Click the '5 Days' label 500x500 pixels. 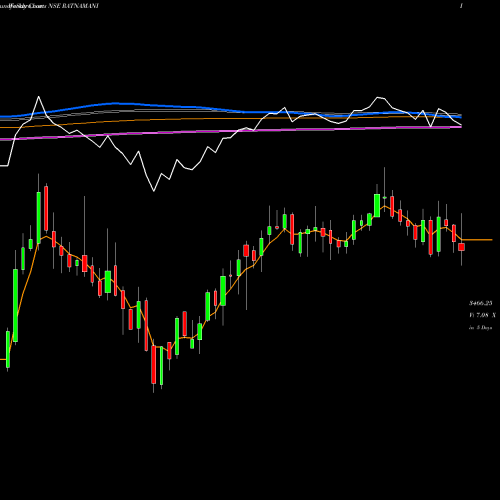[x=484, y=328]
